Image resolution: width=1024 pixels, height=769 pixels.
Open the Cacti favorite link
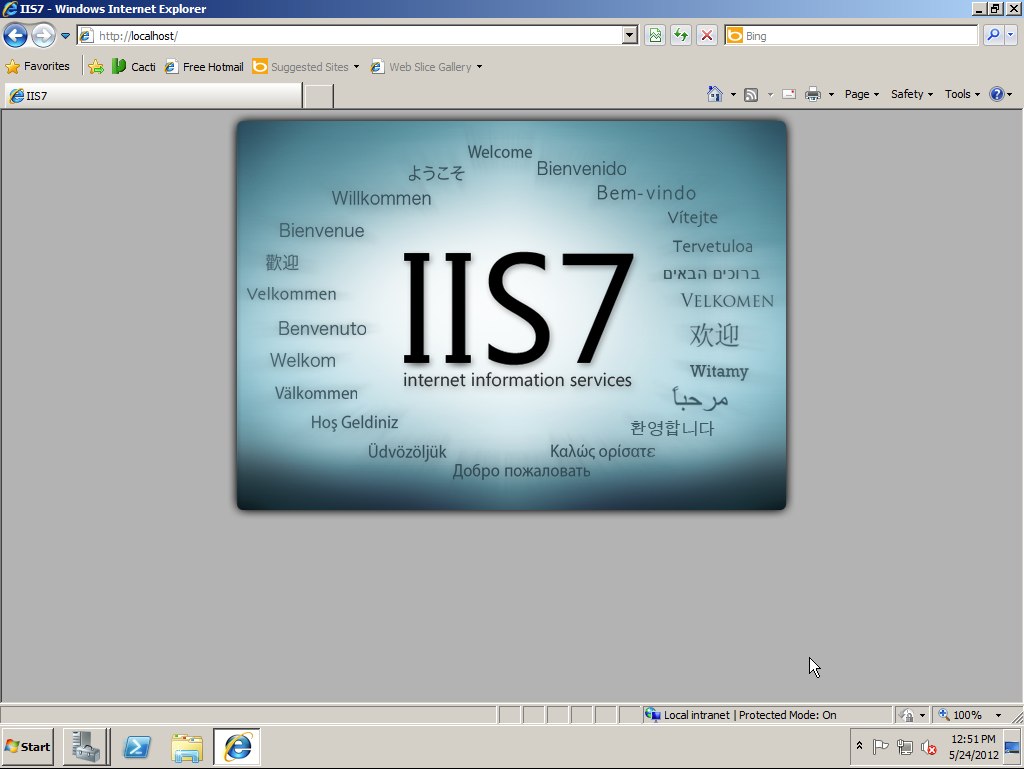pyautogui.click(x=134, y=67)
